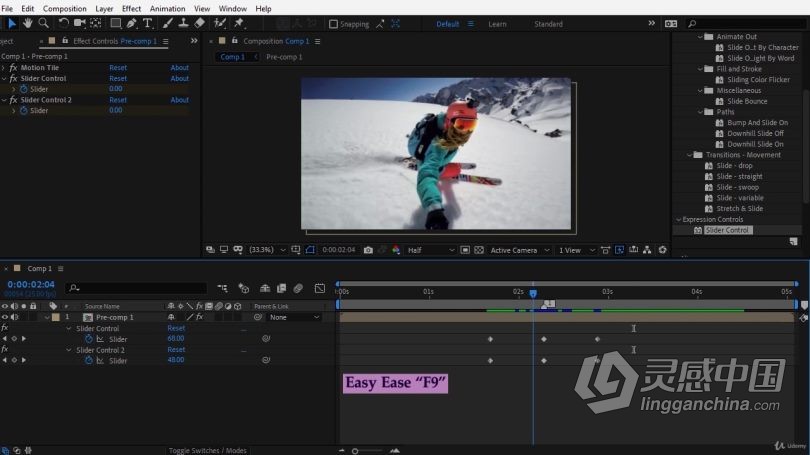Select the Pan Behind anchor tool
This screenshot has height=455, width=810.
(96, 23)
